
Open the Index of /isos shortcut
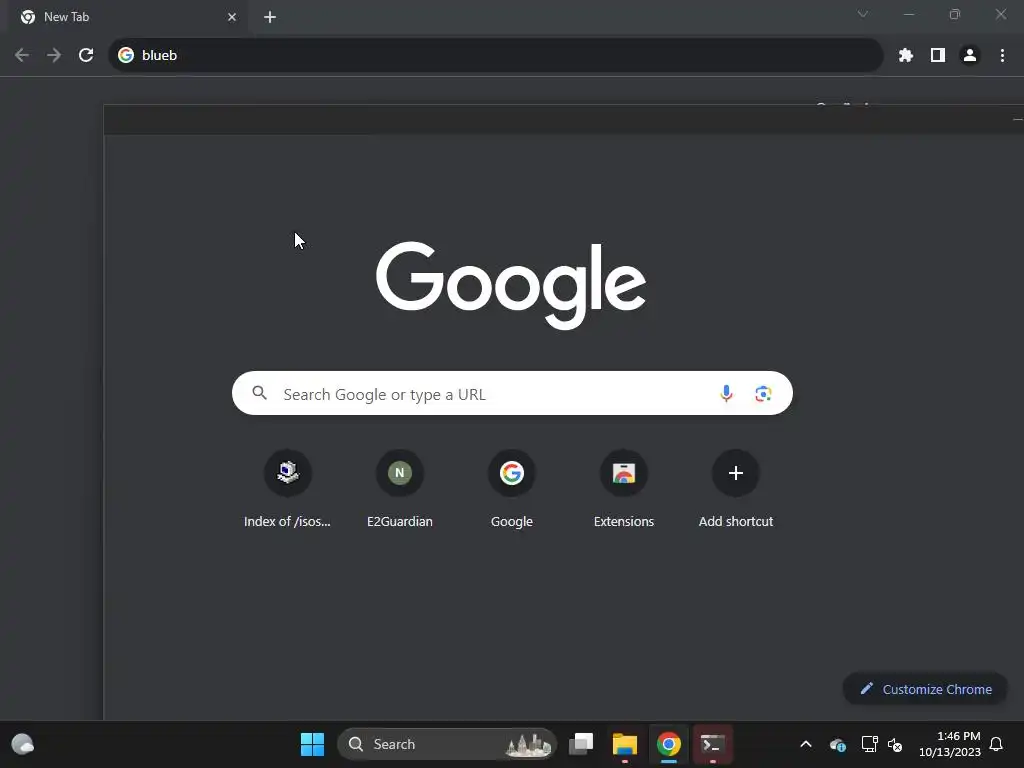click(287, 488)
